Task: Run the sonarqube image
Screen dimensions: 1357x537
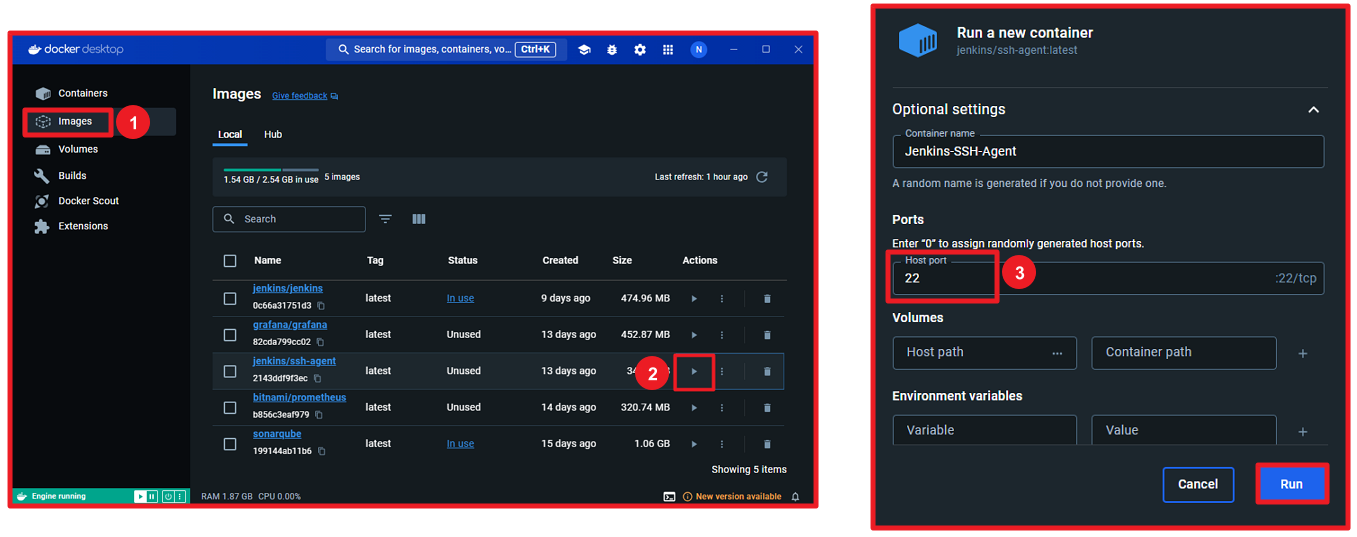Action: coord(694,444)
